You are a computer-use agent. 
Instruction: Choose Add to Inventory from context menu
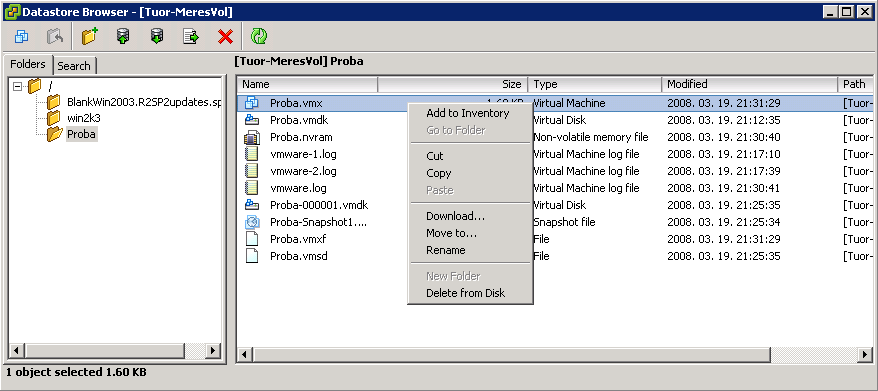[468, 113]
